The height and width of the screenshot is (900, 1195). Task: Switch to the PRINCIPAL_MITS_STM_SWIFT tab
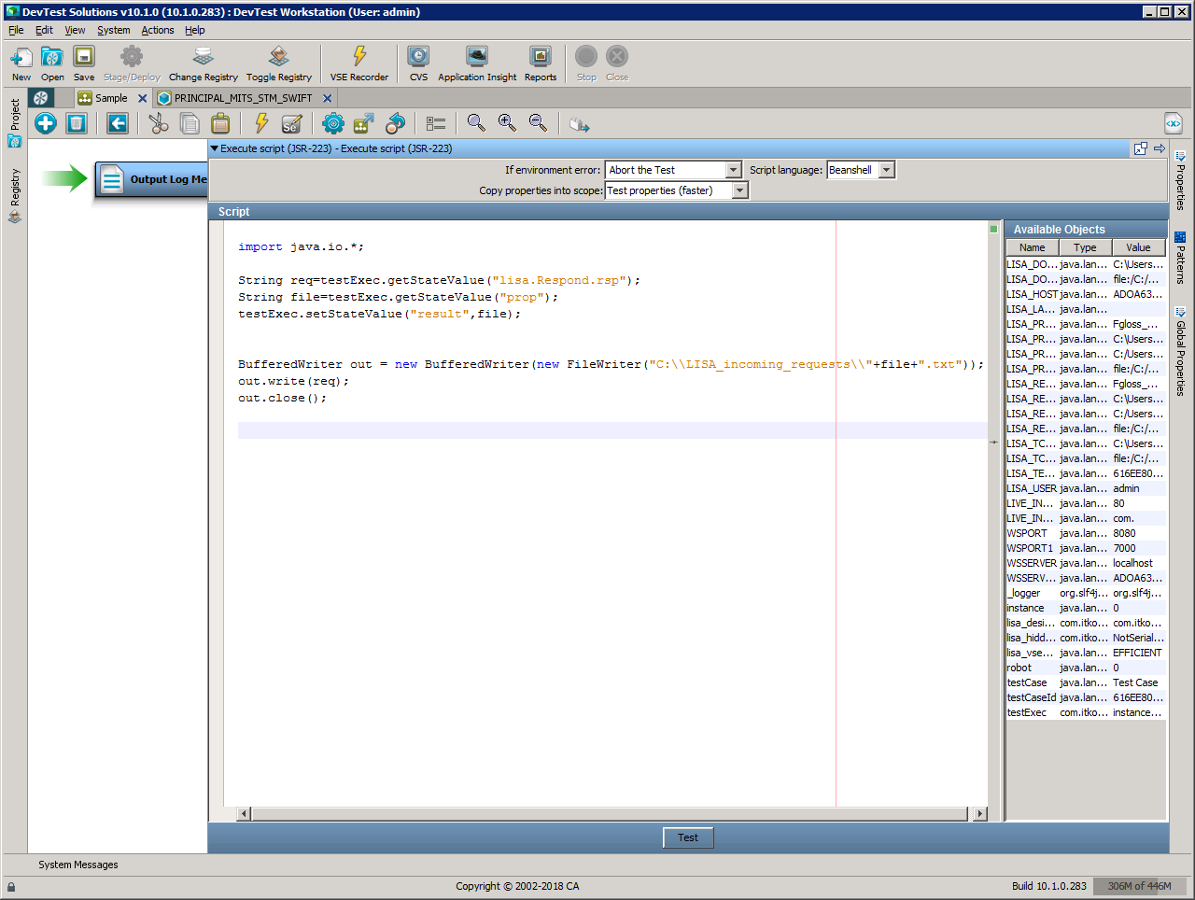(x=243, y=98)
